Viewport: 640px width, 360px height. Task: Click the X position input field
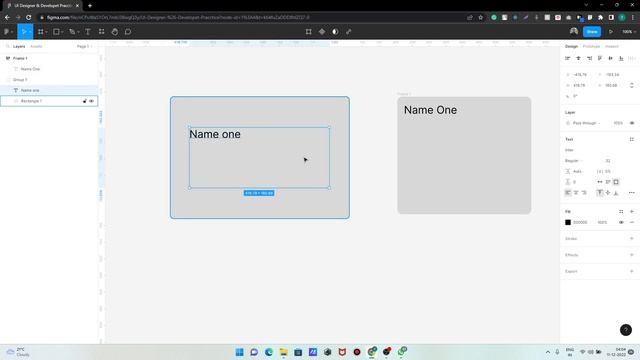point(580,75)
